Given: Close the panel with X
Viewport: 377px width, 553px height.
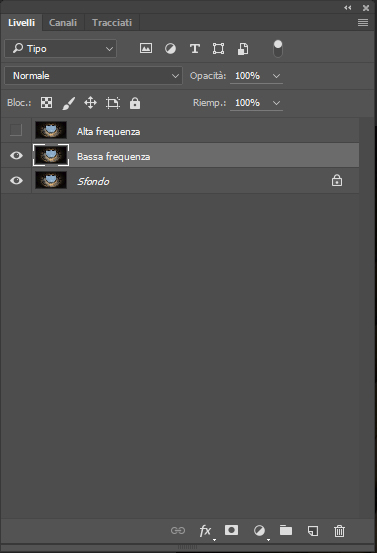Looking at the screenshot, I should [x=366, y=8].
